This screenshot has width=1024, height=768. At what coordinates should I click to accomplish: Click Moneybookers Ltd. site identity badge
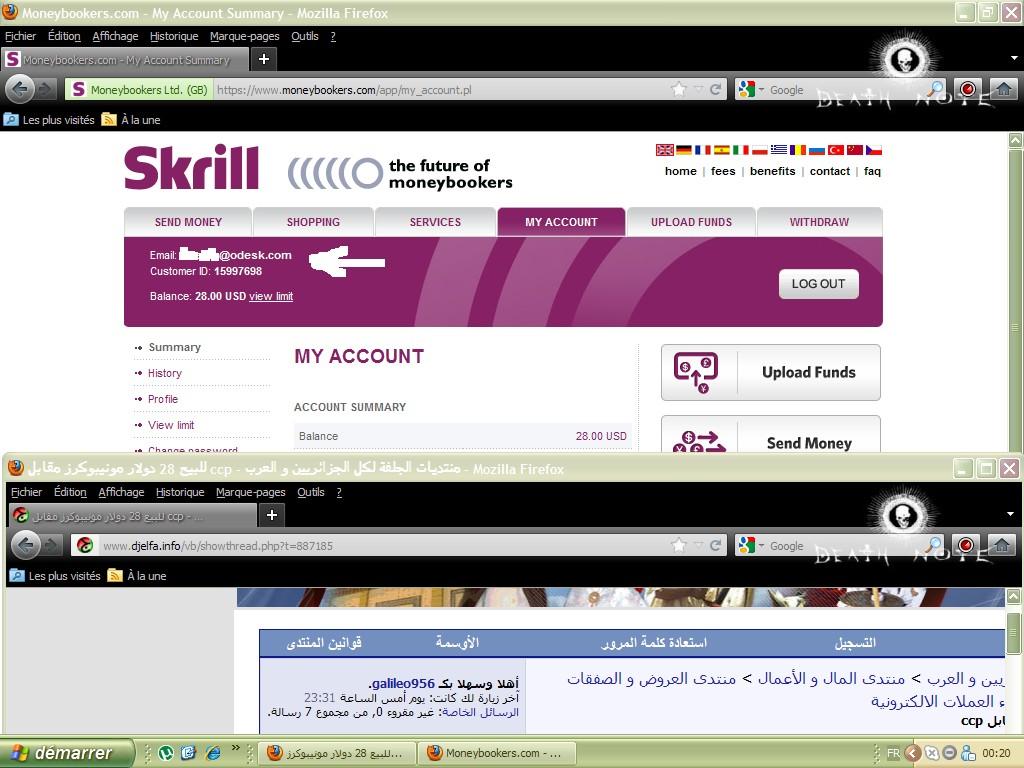click(x=140, y=89)
